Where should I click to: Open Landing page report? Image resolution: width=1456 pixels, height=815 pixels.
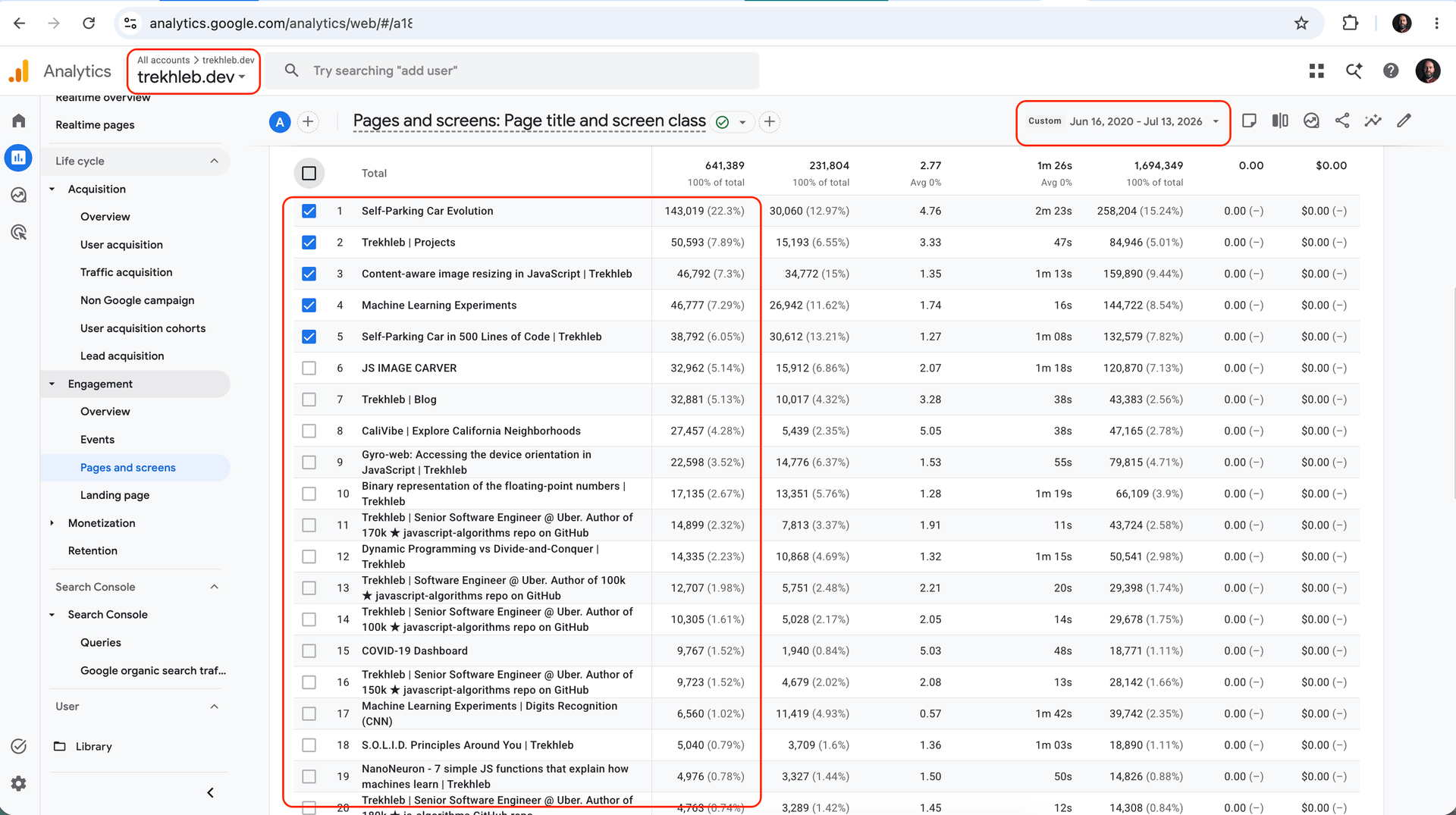click(x=115, y=495)
